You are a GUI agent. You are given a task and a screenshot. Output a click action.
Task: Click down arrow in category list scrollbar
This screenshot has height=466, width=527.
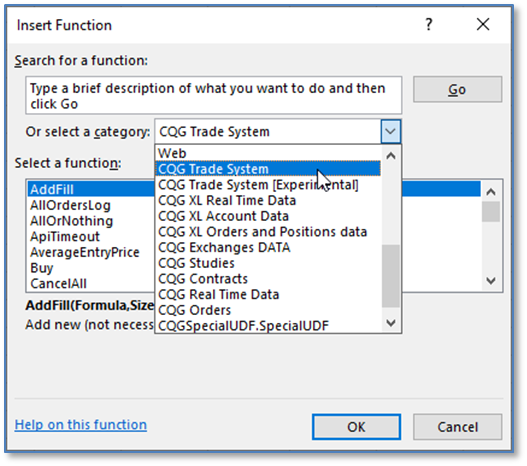pos(391,323)
